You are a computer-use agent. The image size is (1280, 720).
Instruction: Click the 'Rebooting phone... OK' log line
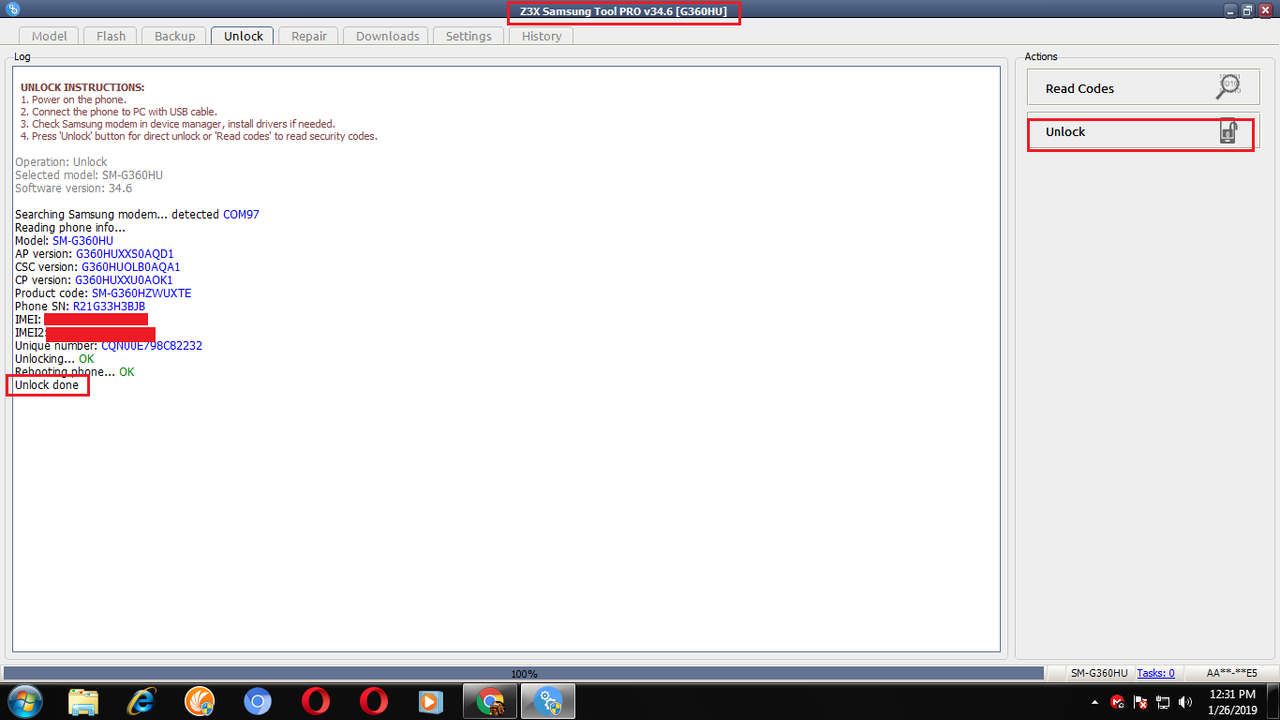tap(74, 372)
